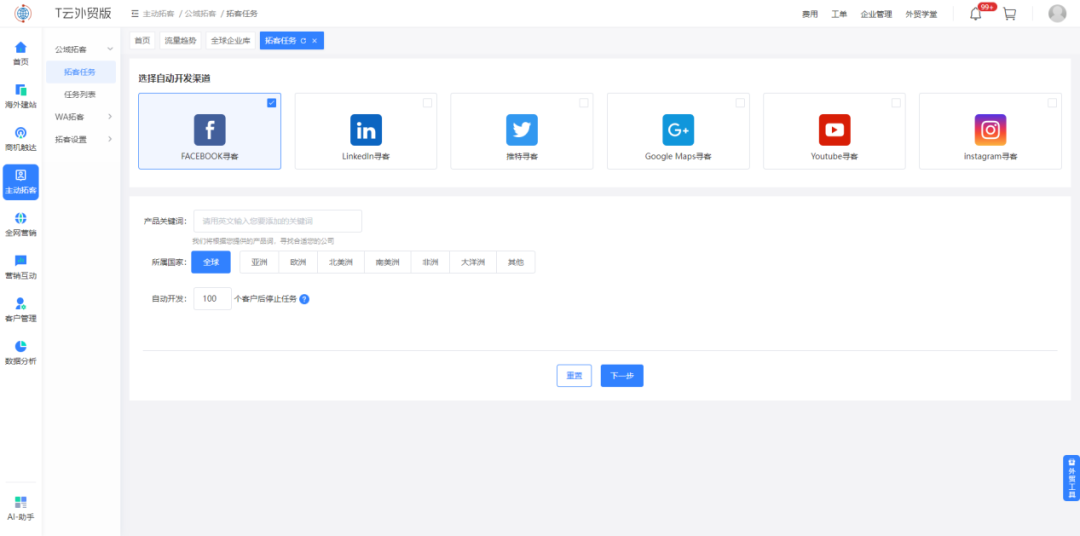1080x536 pixels.
Task: Select 非洲 region option
Action: [430, 262]
